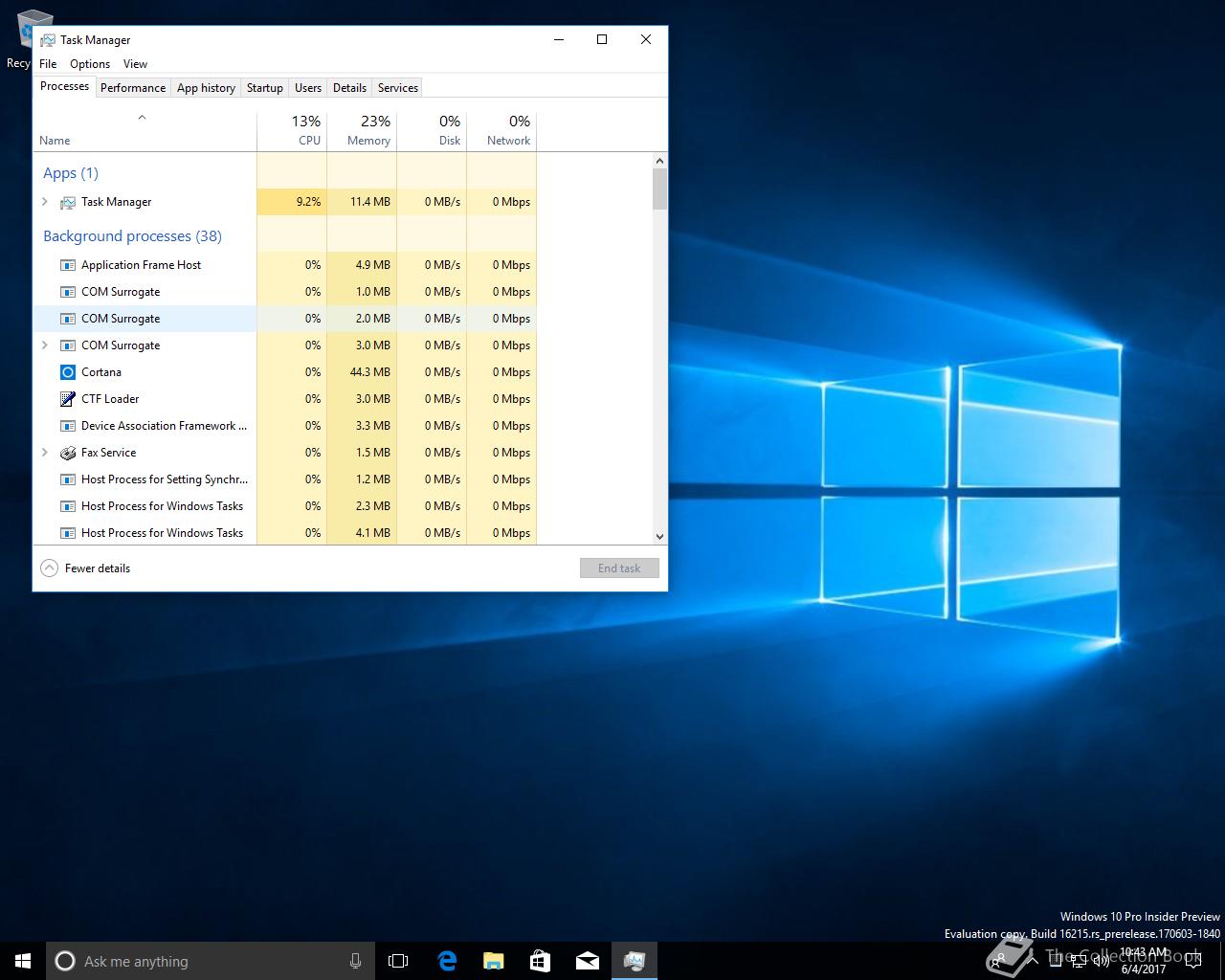Switch to the Users tab
Screen dimensions: 1225x980
[x=308, y=88]
